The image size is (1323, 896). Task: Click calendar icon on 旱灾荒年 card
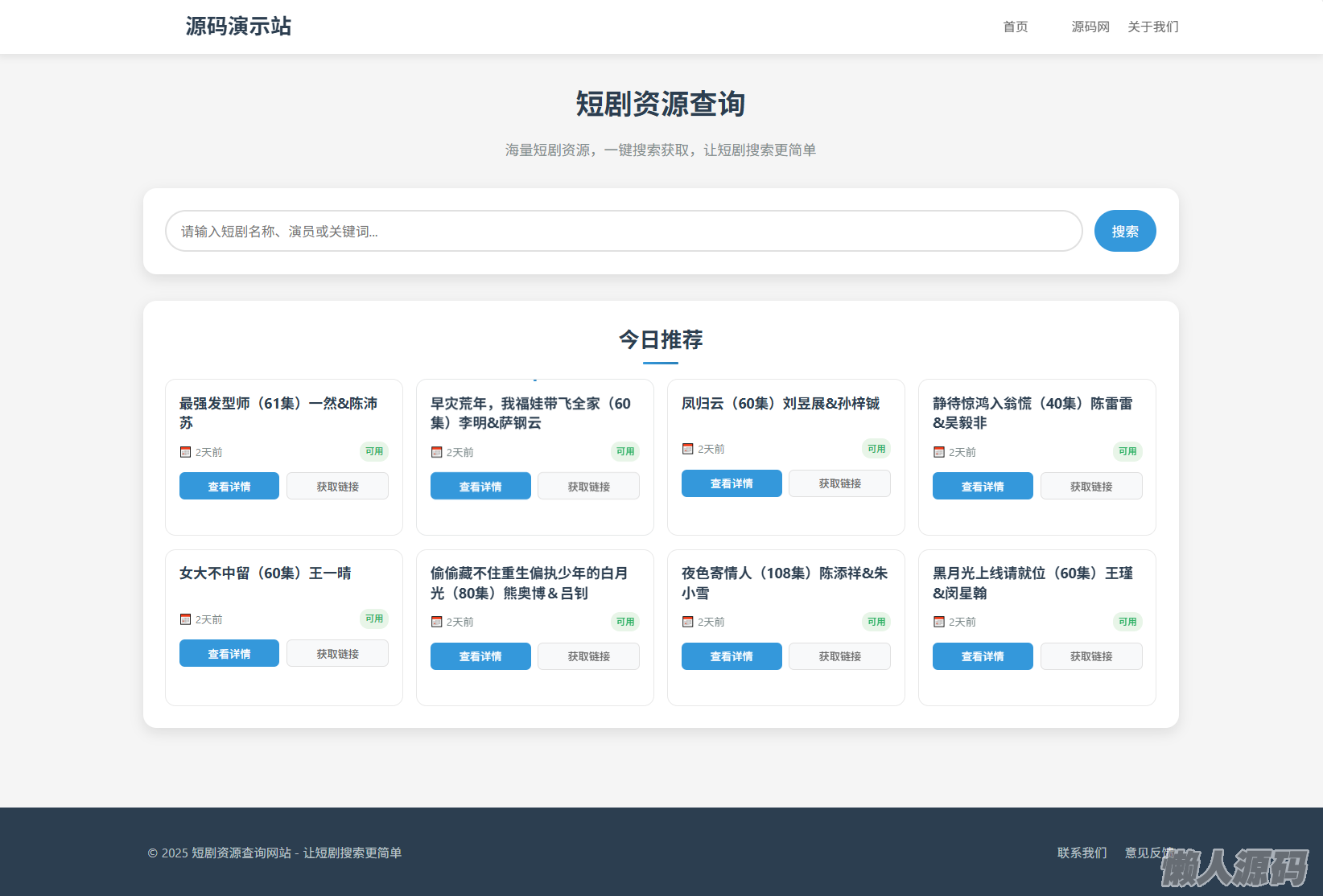(436, 452)
